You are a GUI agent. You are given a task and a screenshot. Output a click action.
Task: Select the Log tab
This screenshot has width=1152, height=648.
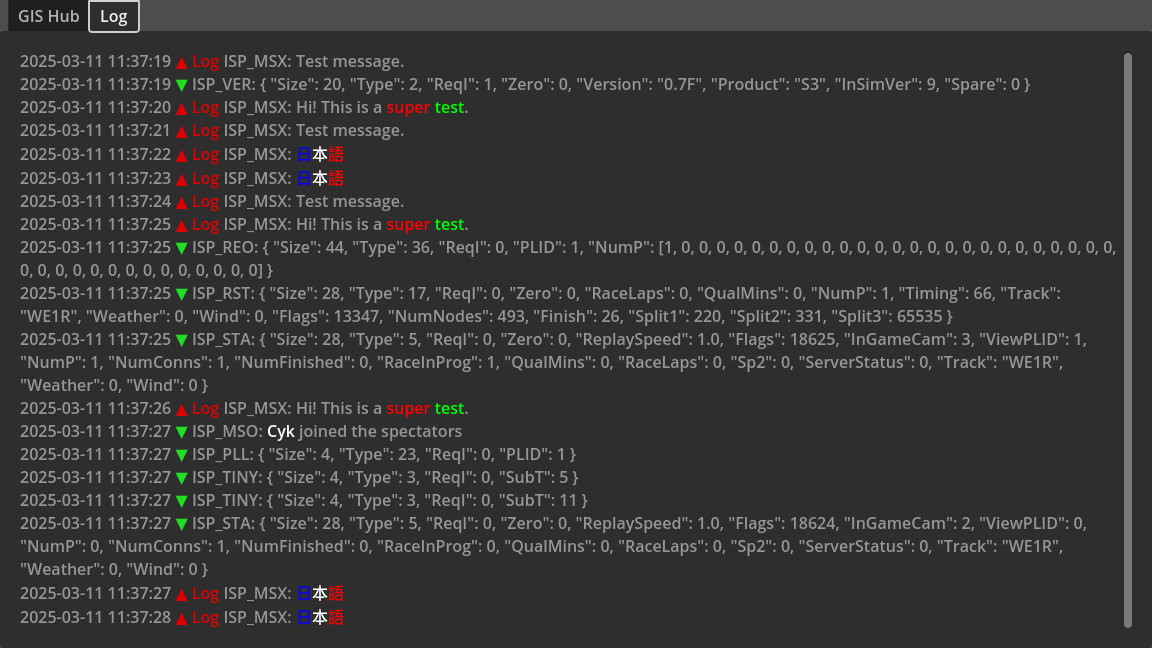(x=114, y=17)
